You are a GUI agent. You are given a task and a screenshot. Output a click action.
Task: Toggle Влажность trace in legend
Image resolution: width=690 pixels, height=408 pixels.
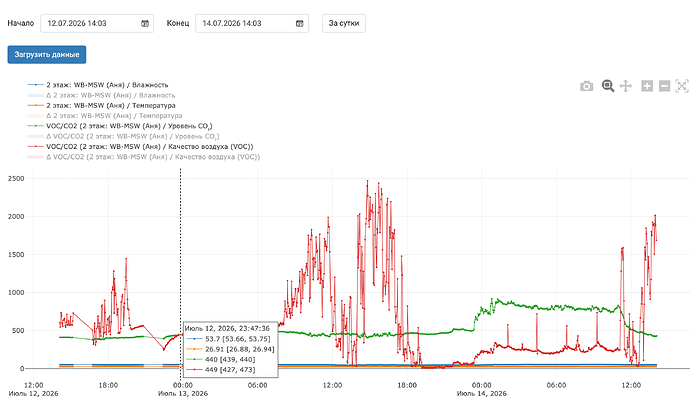tap(98, 85)
